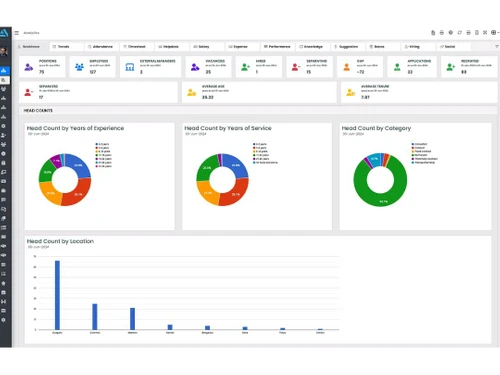This screenshot has width=500, height=375.
Task: Click green slice in Years of Service donut
Action: coord(206,168)
